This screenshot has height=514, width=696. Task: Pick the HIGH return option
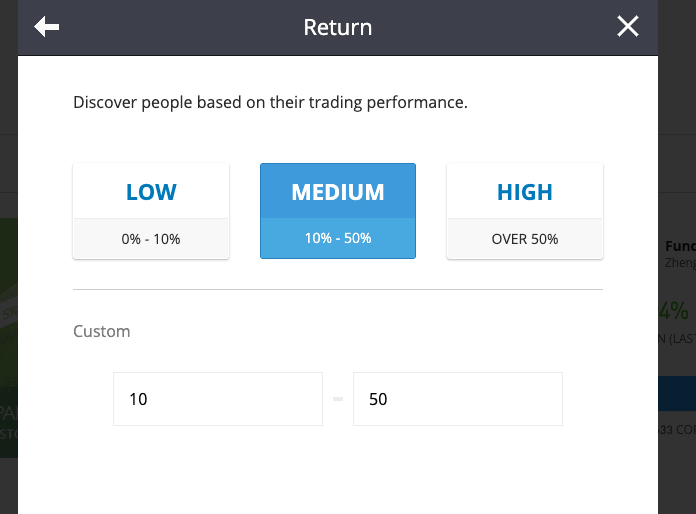(524, 191)
